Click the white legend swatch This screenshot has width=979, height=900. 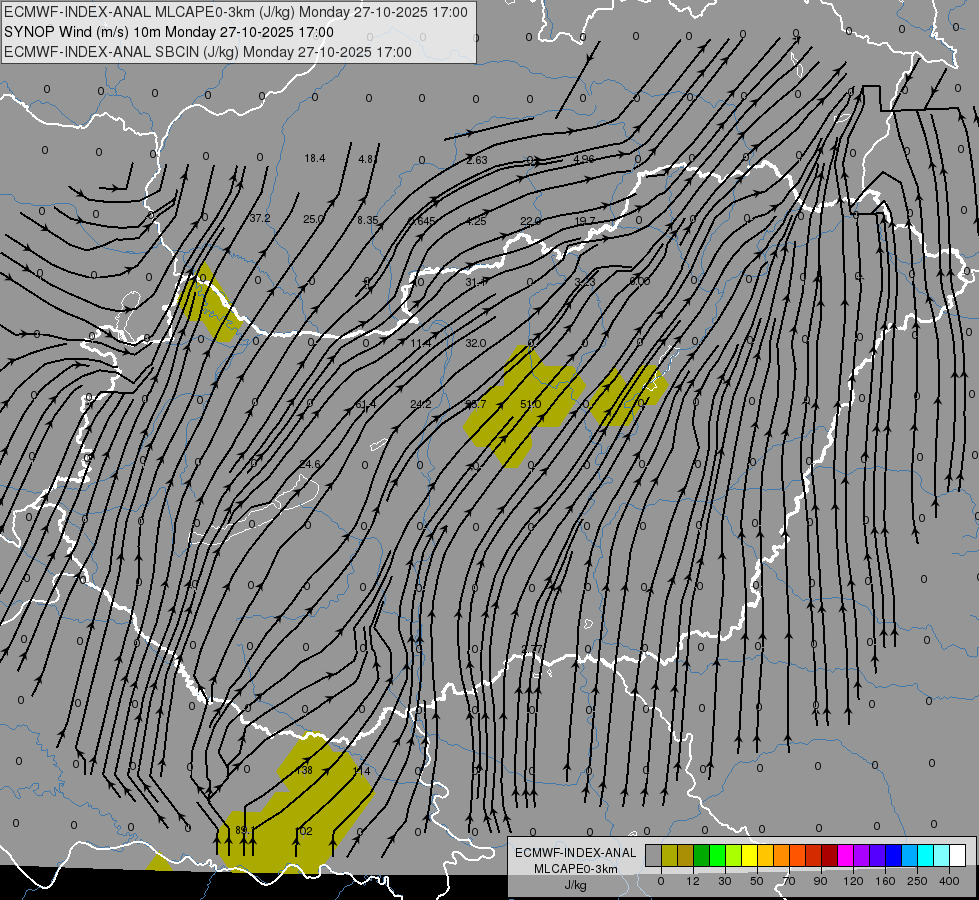click(958, 856)
